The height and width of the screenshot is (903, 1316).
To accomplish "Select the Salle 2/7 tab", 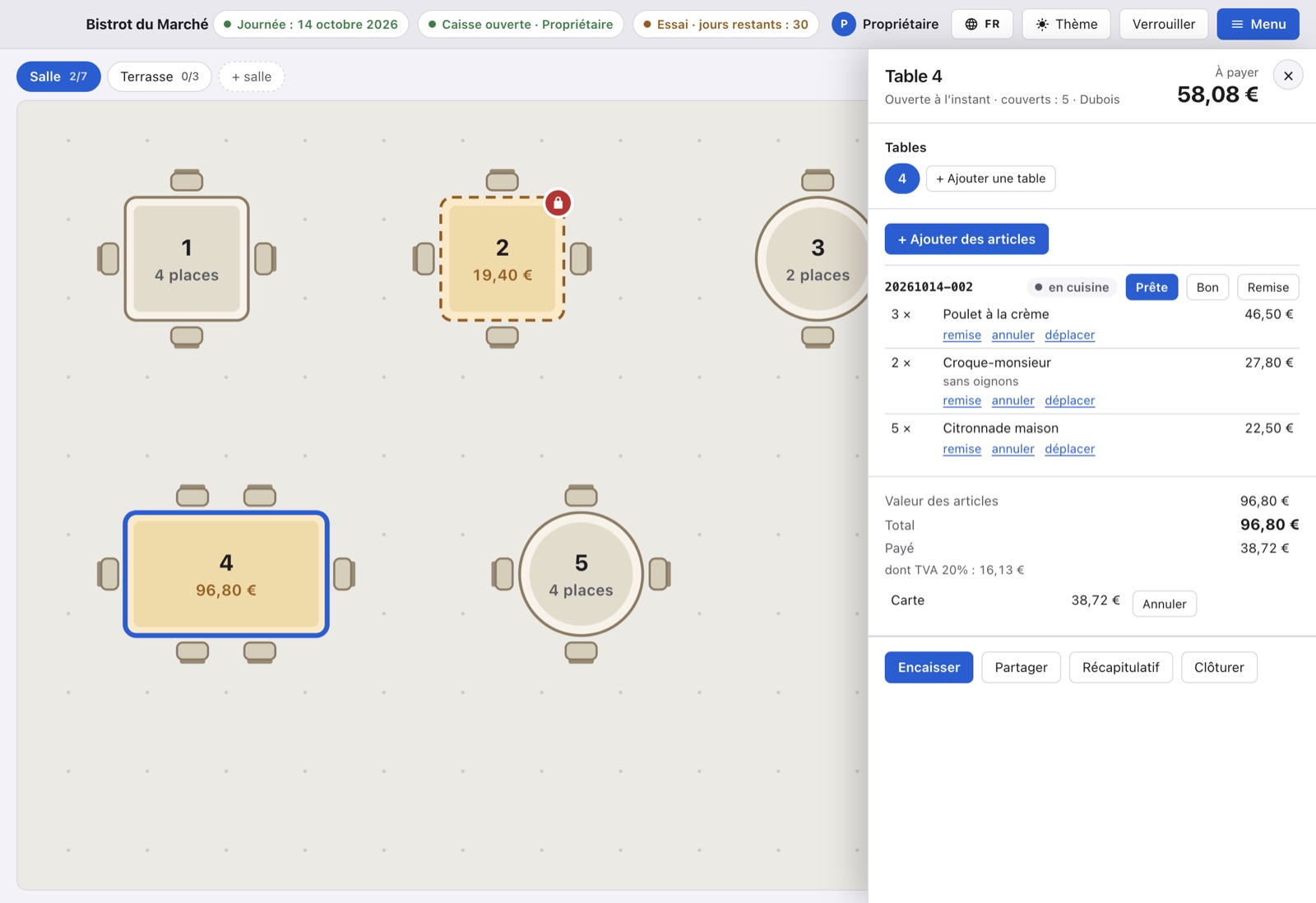I will tap(58, 76).
